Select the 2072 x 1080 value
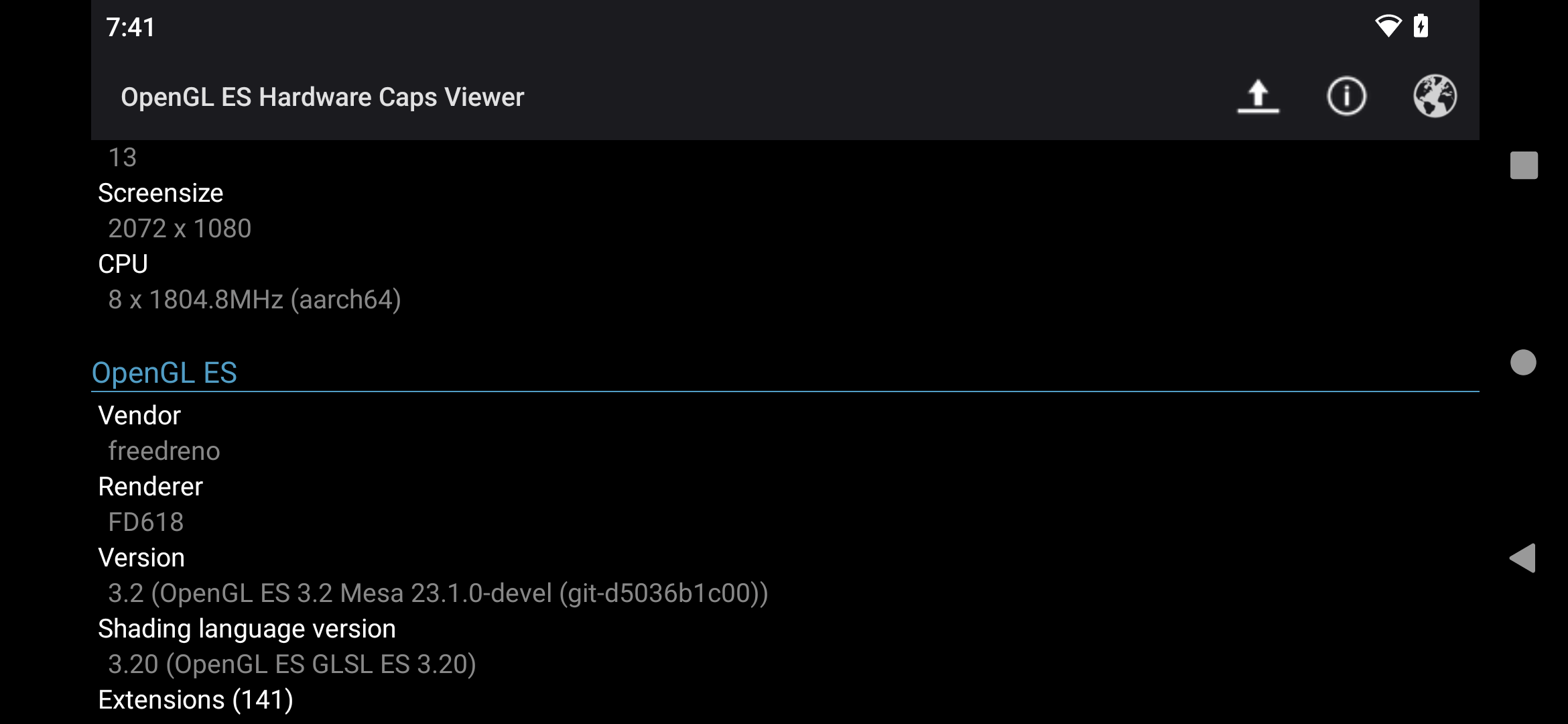 pos(180,229)
